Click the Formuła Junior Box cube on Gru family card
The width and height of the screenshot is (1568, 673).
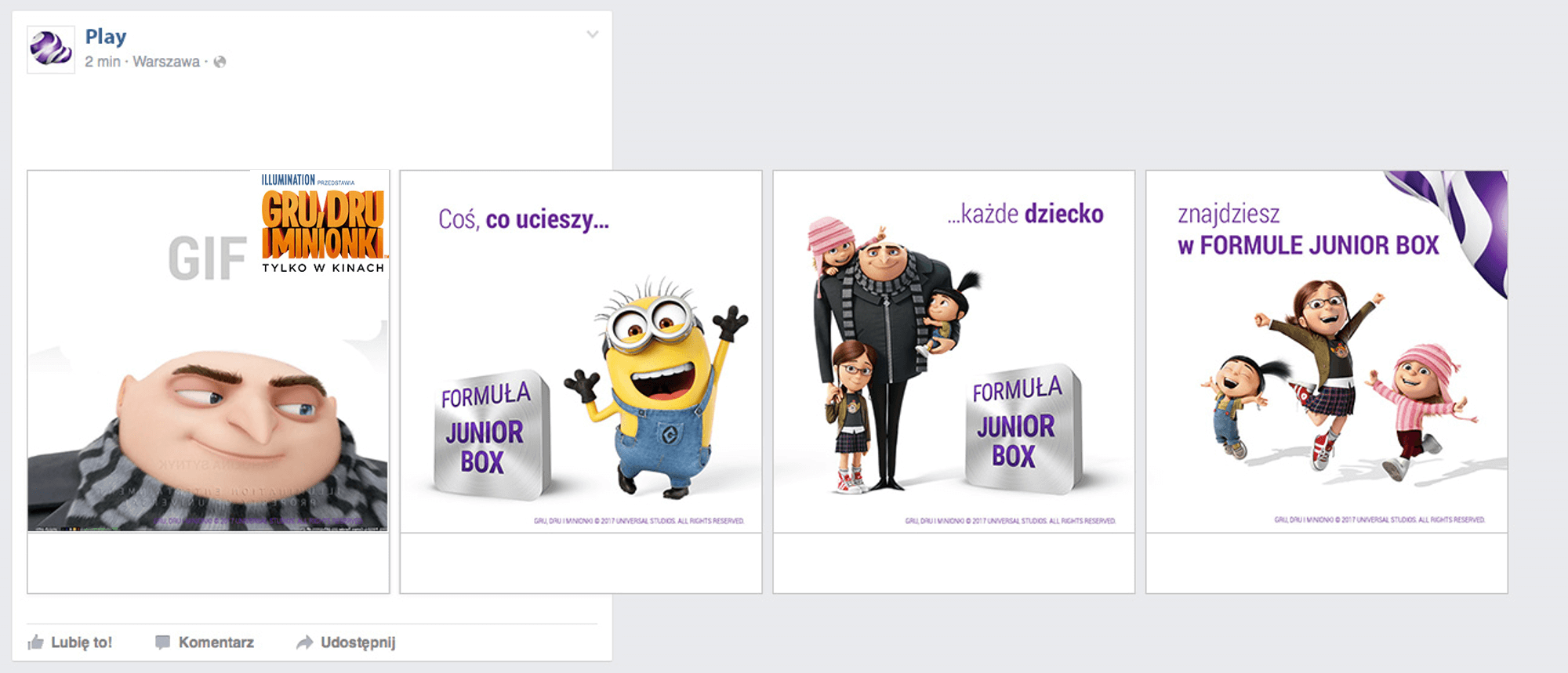coord(1023,429)
